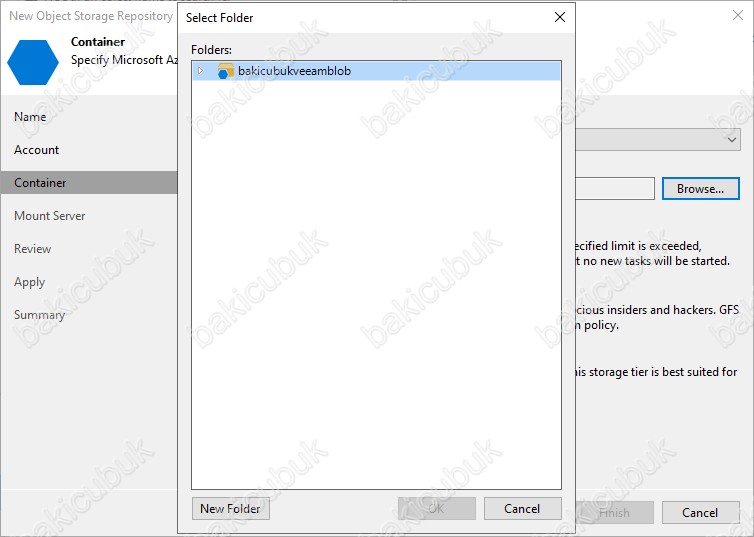The image size is (754, 537).
Task: Click the bold Container heading text
Action: tap(98, 42)
